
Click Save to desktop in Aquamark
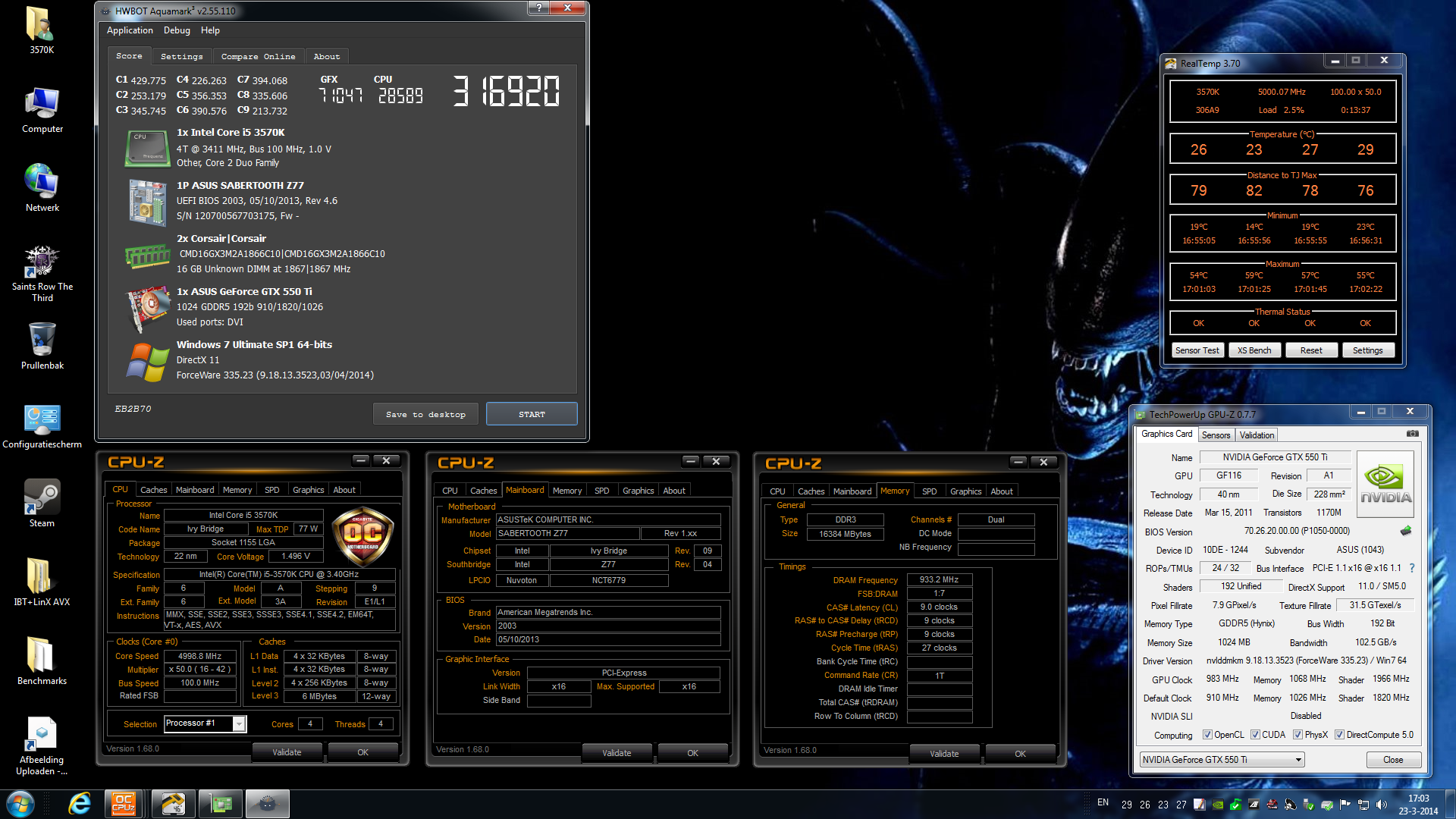point(425,414)
